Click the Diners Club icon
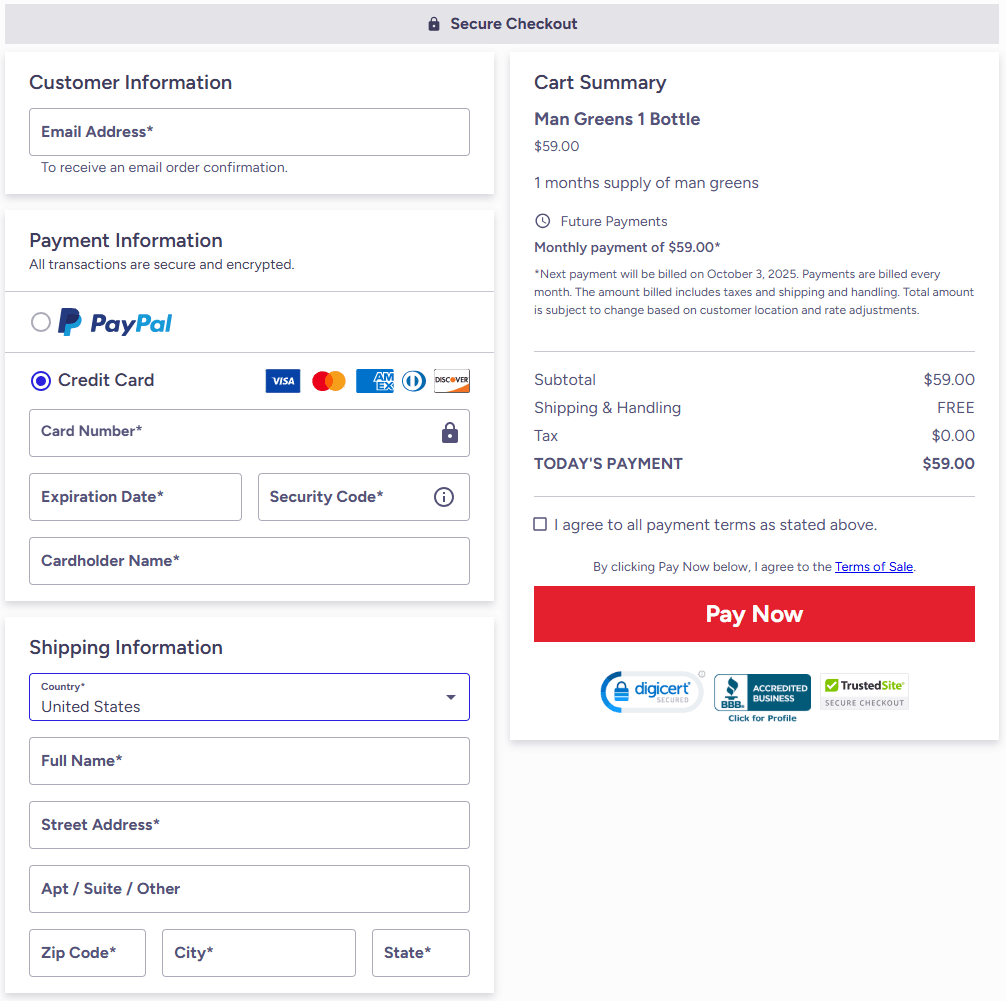Viewport: 1006px width, 1001px height. (413, 381)
